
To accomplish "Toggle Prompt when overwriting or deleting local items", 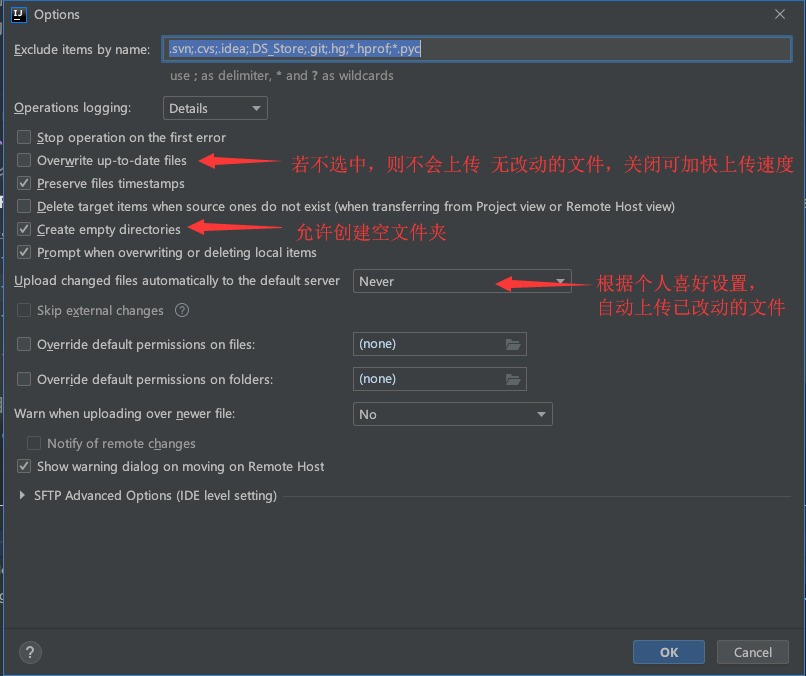I will (24, 252).
